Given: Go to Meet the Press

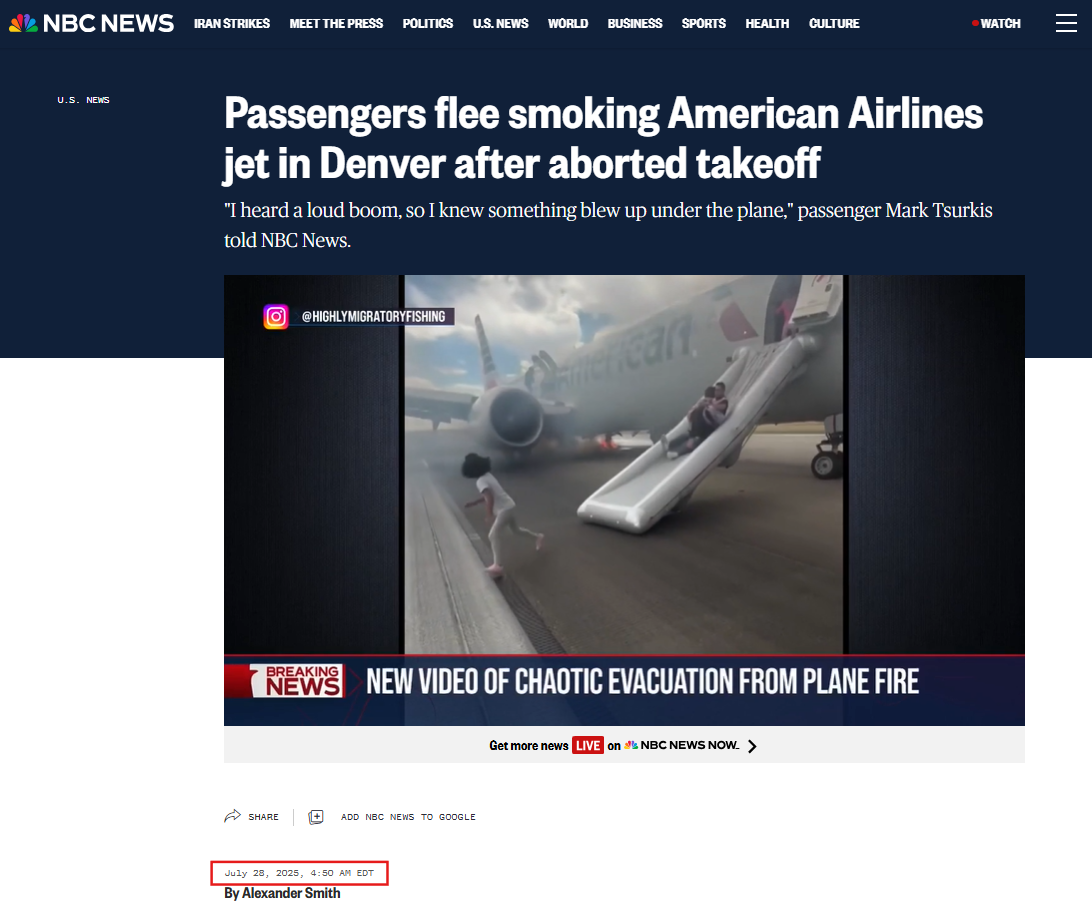Looking at the screenshot, I should point(336,24).
